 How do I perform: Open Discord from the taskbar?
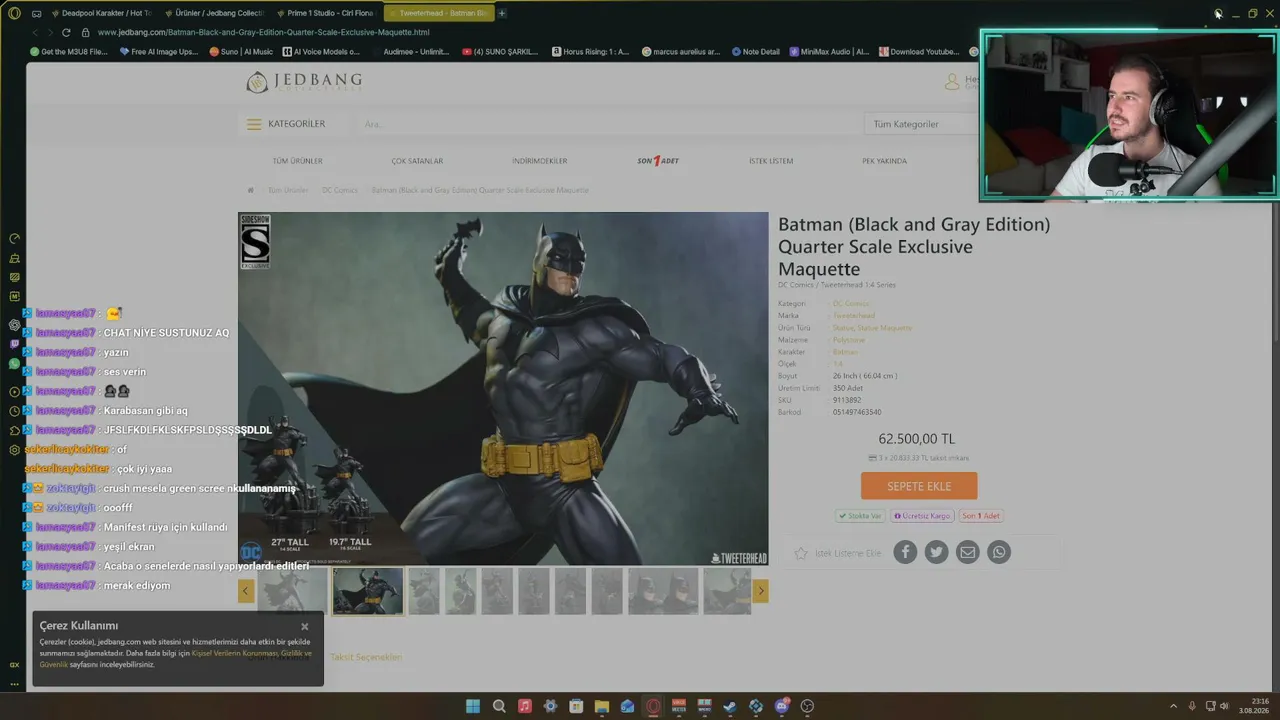coord(782,706)
